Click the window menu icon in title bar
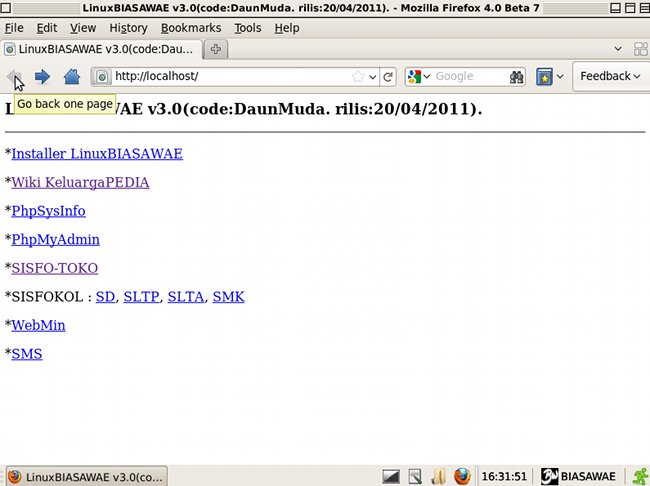This screenshot has height=486, width=650. 5,7
